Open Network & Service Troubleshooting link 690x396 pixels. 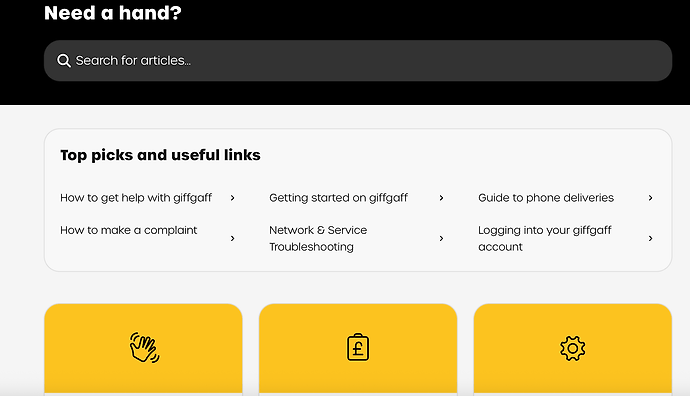[318, 238]
